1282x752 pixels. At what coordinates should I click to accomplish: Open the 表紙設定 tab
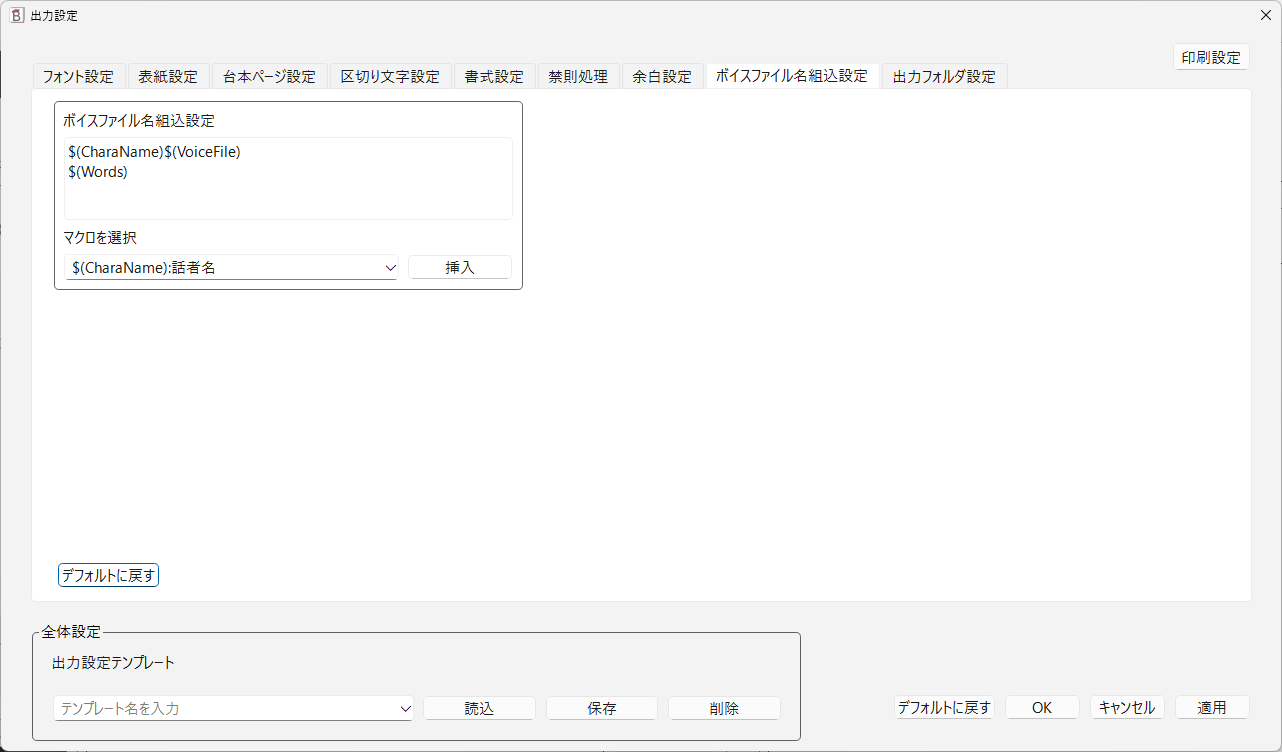169,75
